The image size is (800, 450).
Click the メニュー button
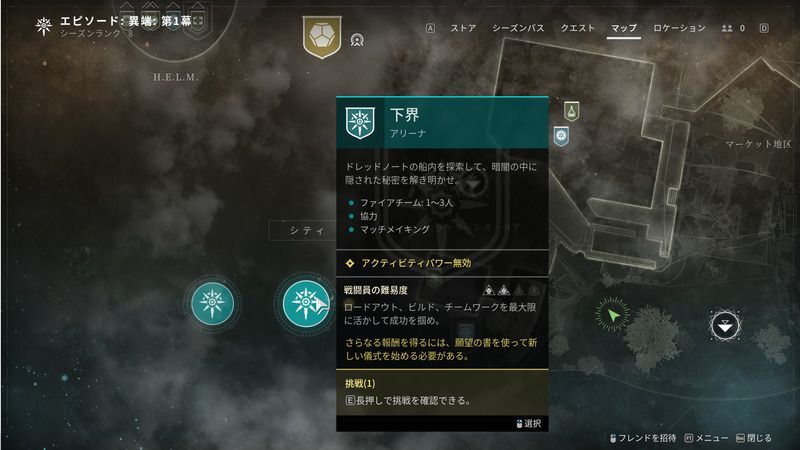[x=707, y=438]
